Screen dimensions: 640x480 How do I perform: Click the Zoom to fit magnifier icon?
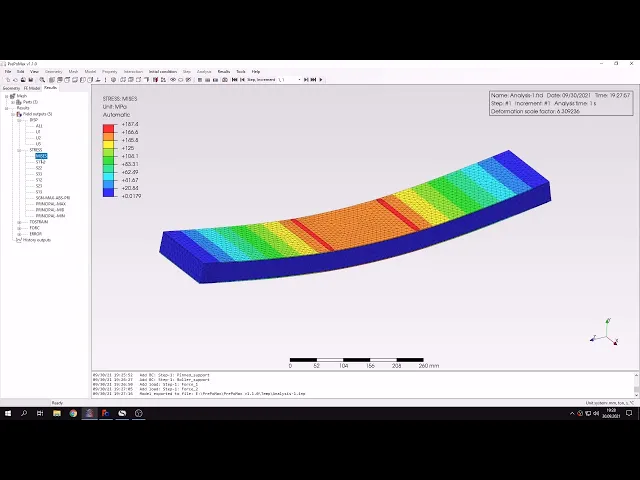click(42, 80)
